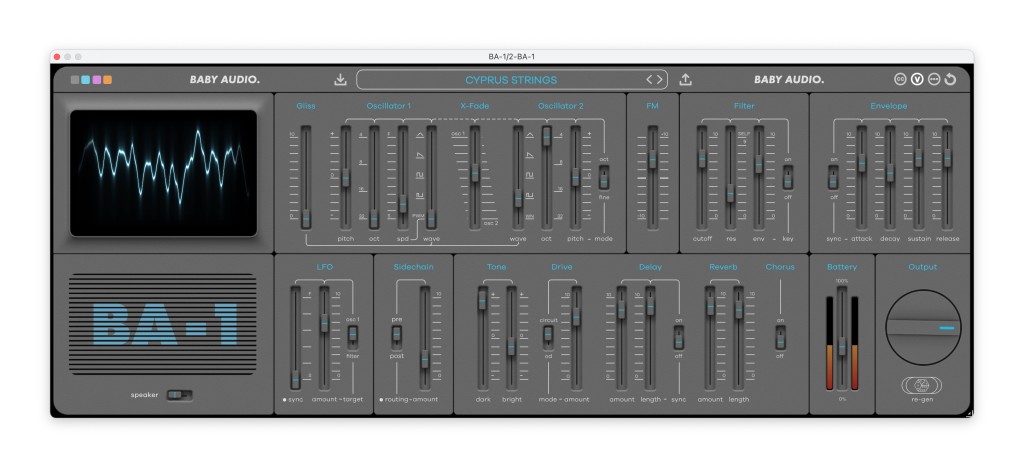The height and width of the screenshot is (468, 1024).
Task: Go to next preset with right arrow
Action: click(x=660, y=80)
